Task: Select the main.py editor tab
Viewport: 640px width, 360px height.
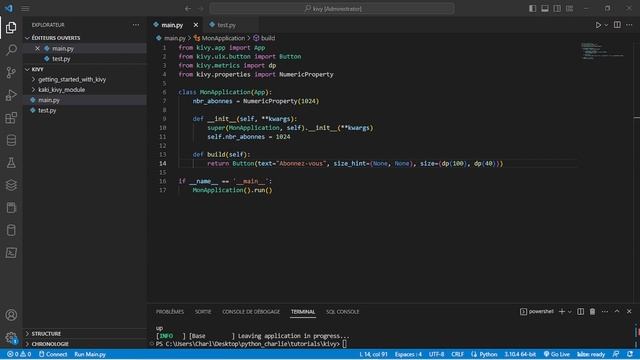Action: (172, 25)
